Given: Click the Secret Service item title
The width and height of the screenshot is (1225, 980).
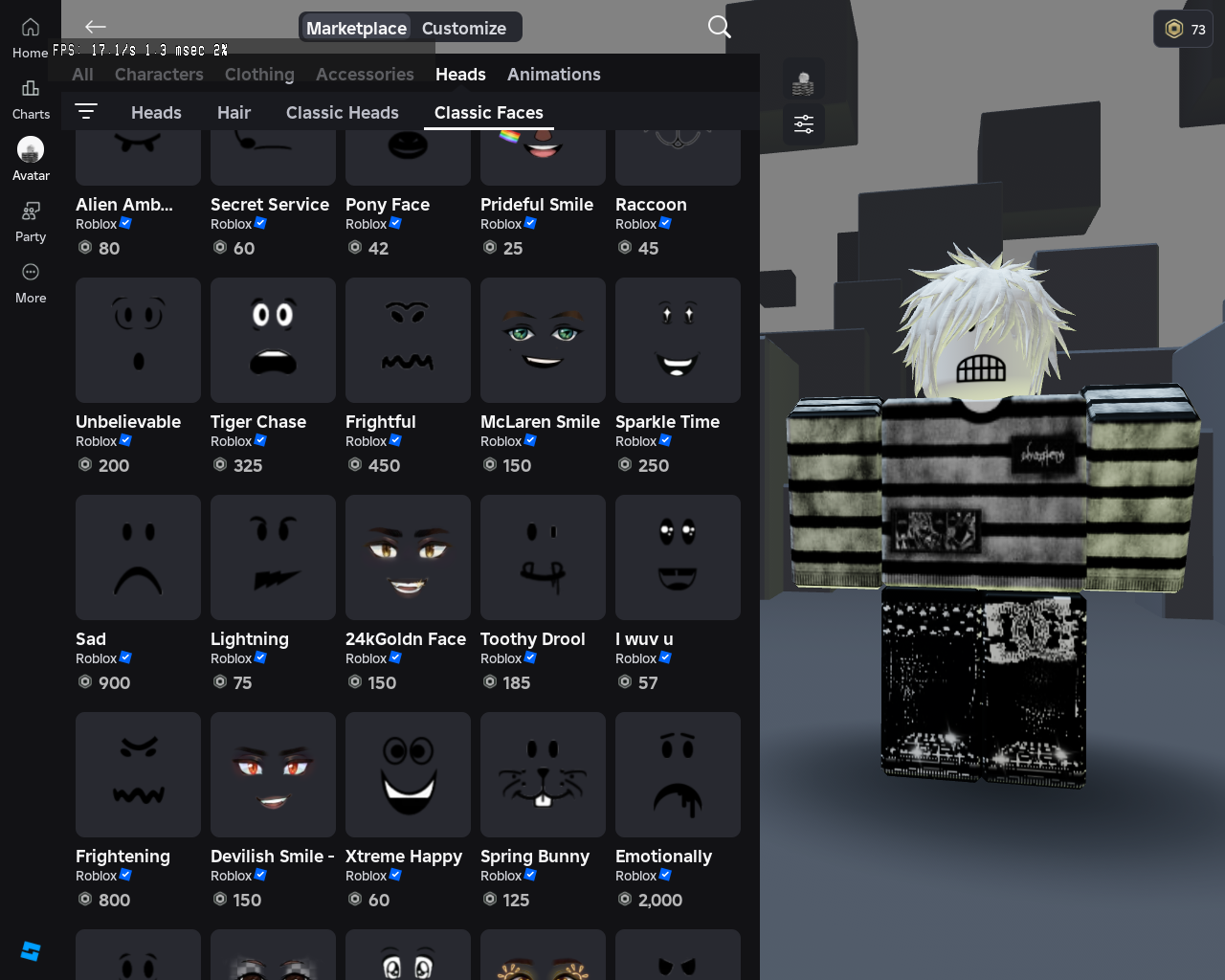Looking at the screenshot, I should (270, 204).
